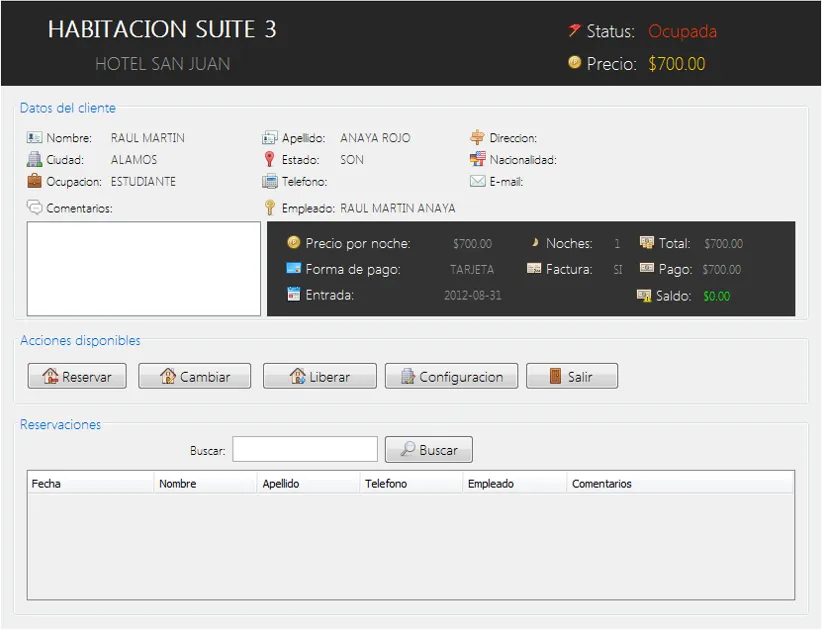Click the Salir exit button
Image resolution: width=822 pixels, height=630 pixels.
point(572,376)
